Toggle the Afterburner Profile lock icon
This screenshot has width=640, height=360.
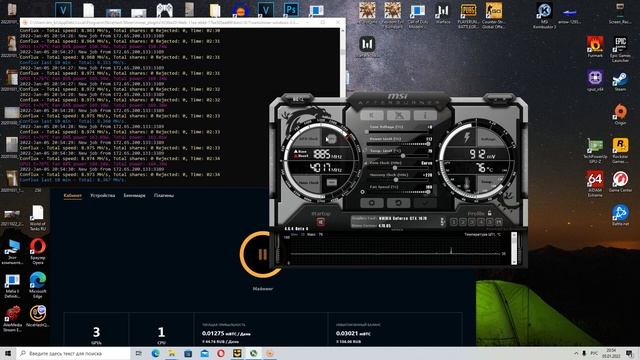coord(489,213)
